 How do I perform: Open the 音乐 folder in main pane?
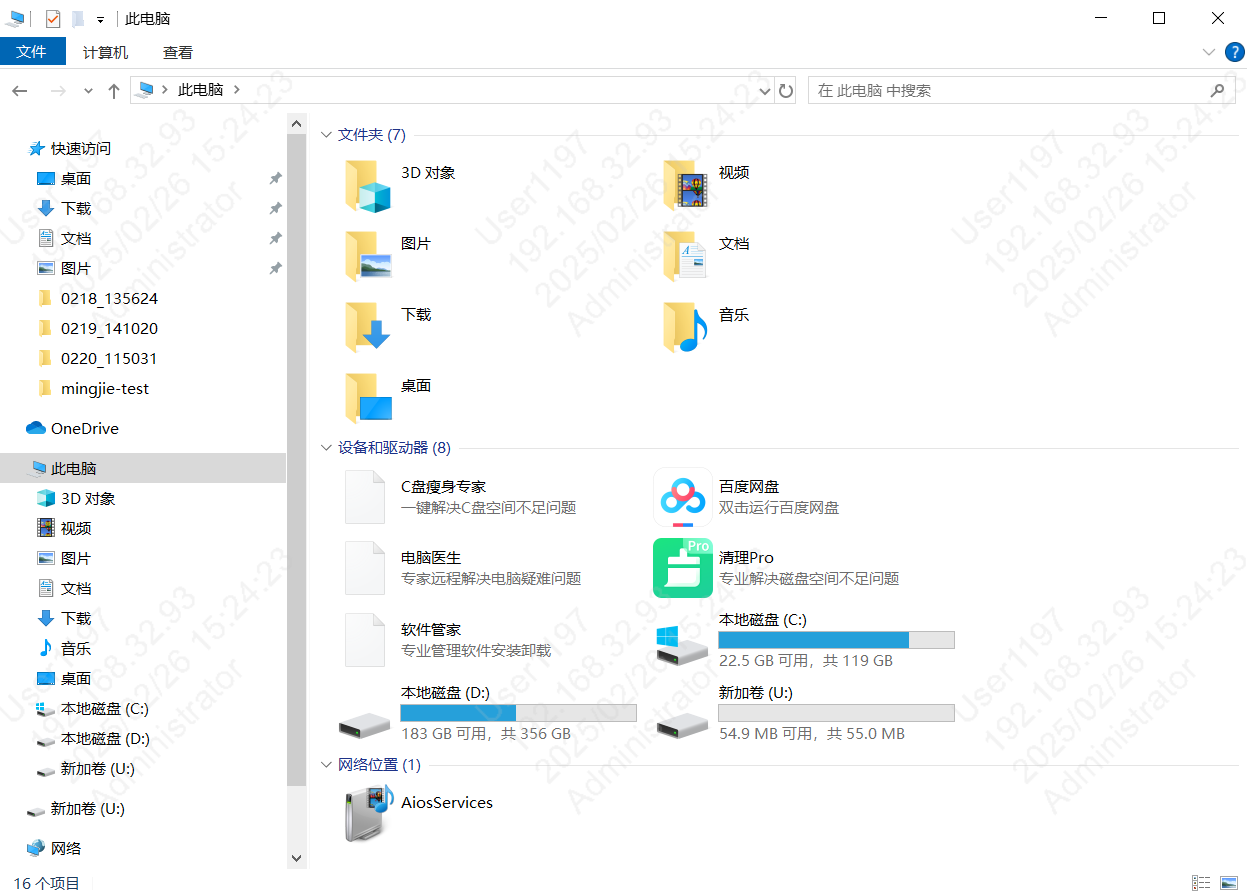pos(685,326)
